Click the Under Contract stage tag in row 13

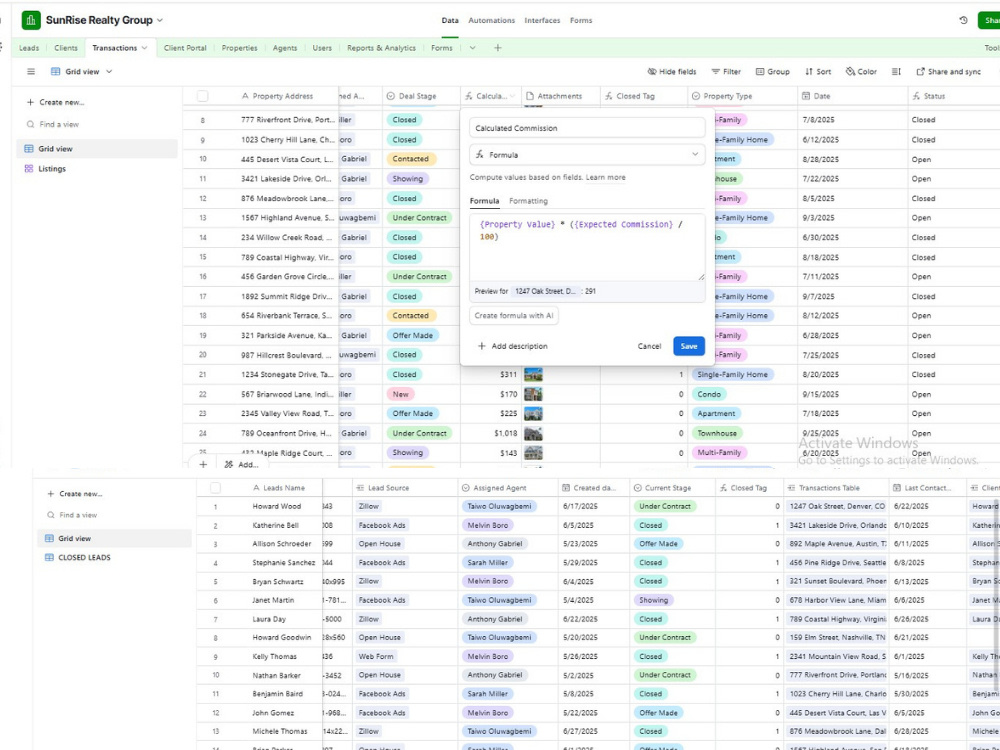point(419,218)
